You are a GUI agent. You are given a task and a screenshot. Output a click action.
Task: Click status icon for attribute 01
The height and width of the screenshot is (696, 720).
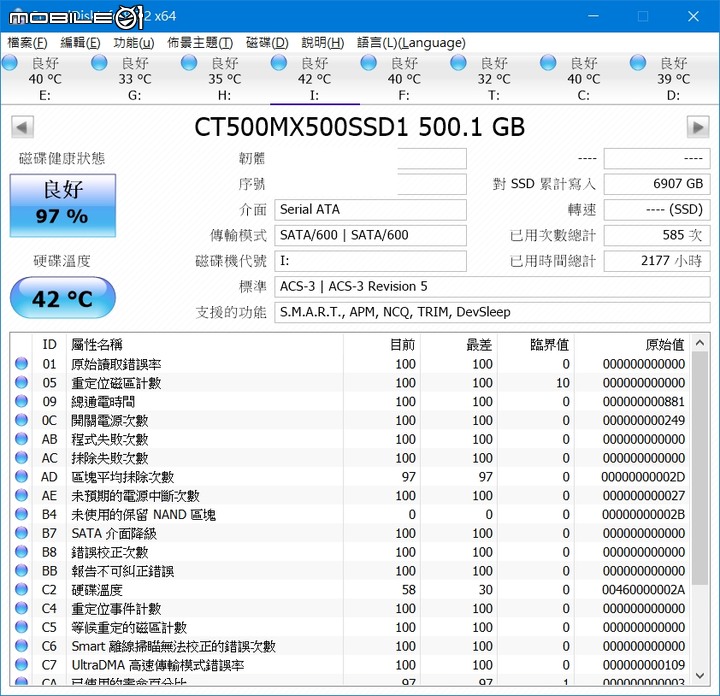(21, 364)
